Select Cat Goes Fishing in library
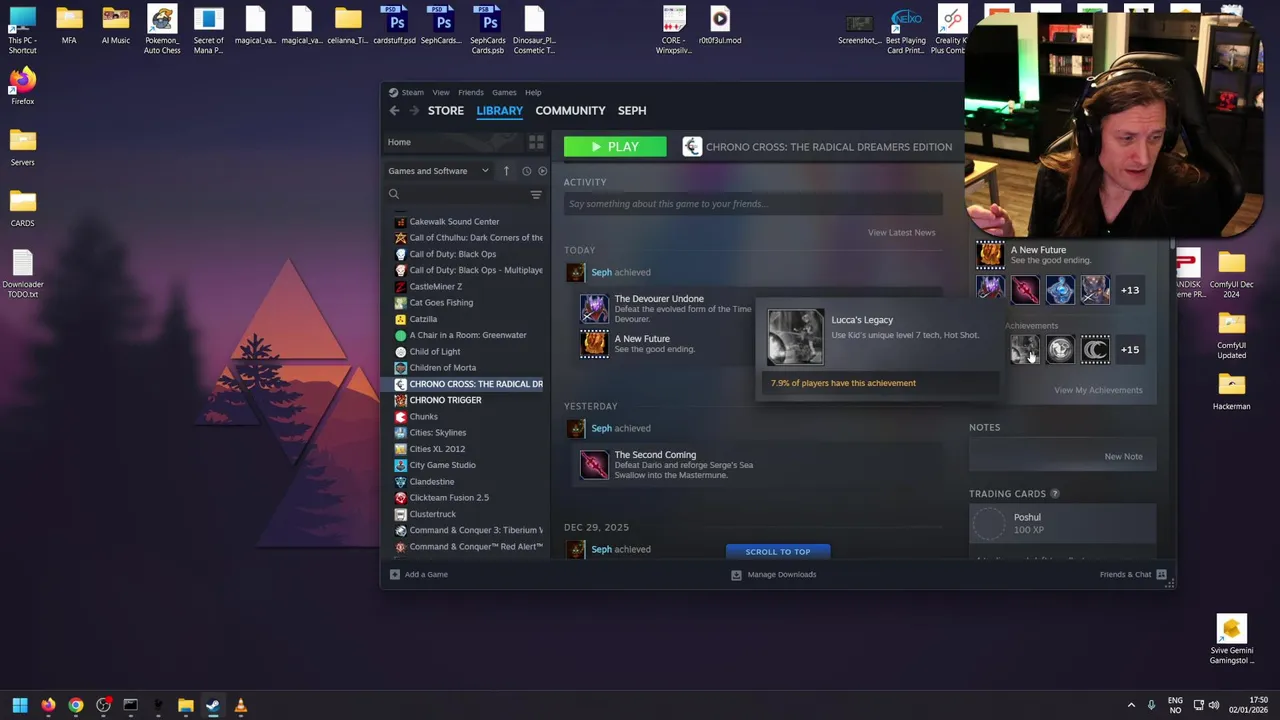Screen dimensions: 1280x720 click(x=441, y=303)
